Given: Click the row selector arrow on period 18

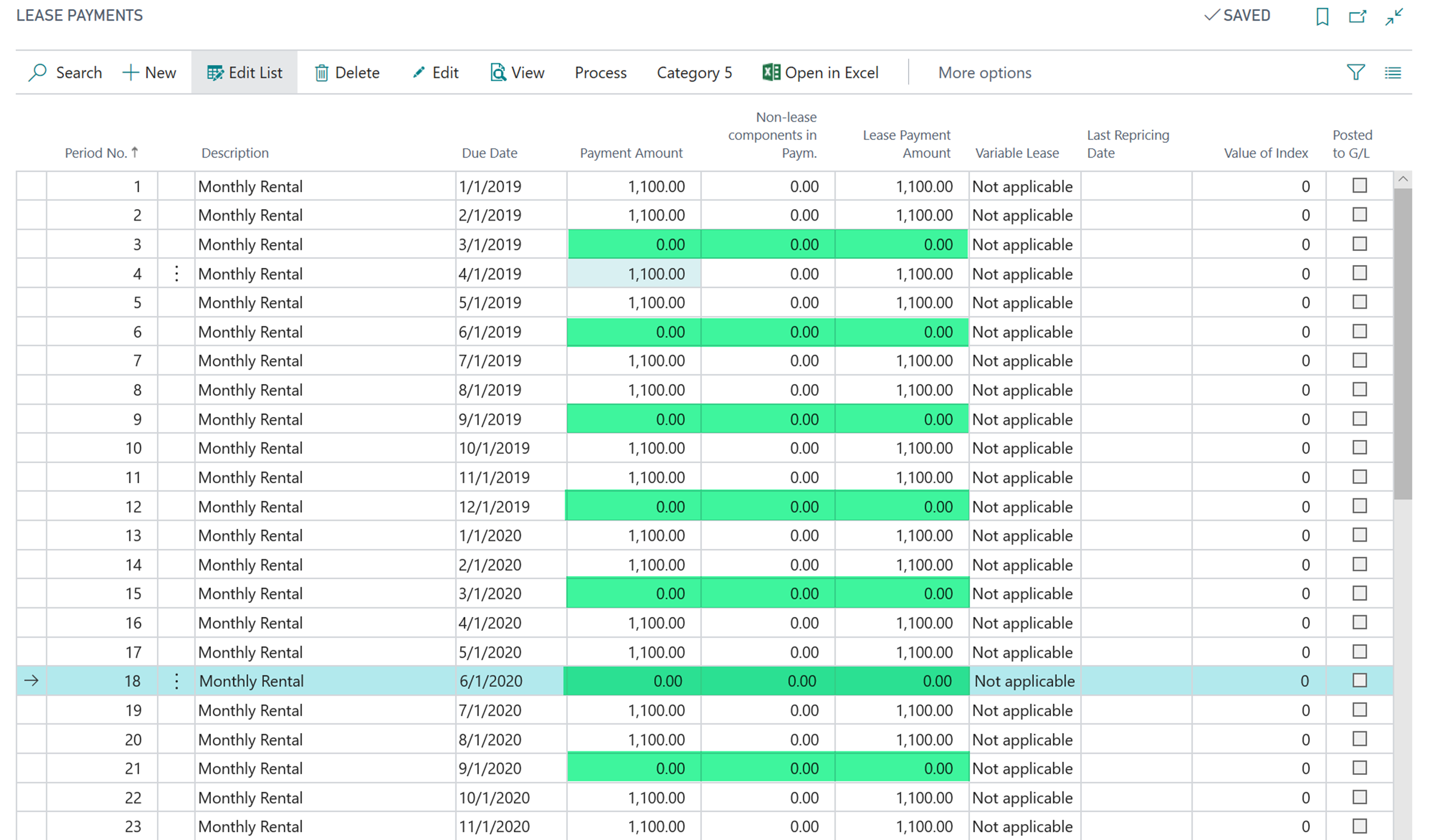Looking at the screenshot, I should click(x=32, y=681).
